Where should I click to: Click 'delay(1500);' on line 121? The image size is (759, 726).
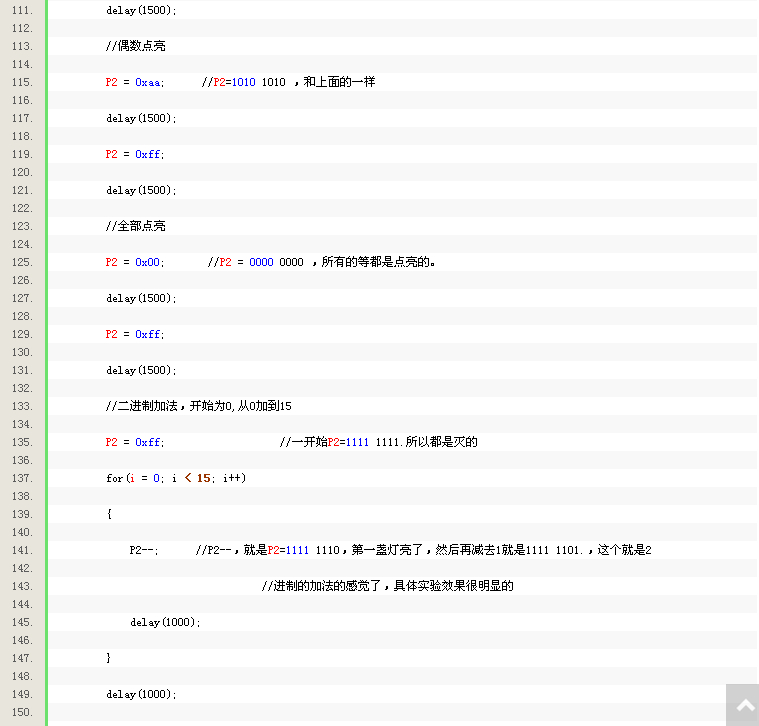(141, 190)
